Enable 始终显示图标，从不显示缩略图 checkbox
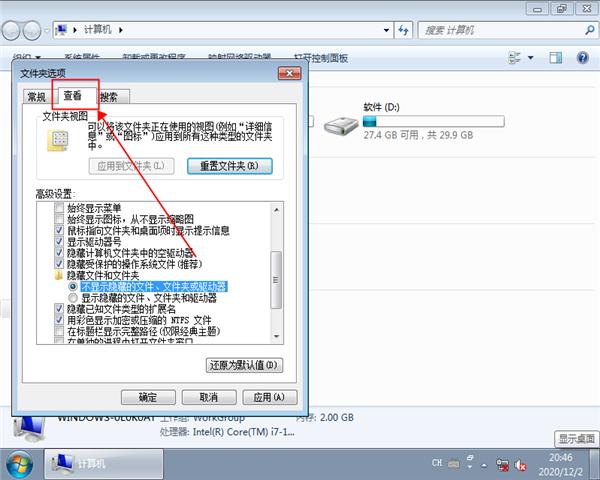The width and height of the screenshot is (600, 480). (x=59, y=219)
